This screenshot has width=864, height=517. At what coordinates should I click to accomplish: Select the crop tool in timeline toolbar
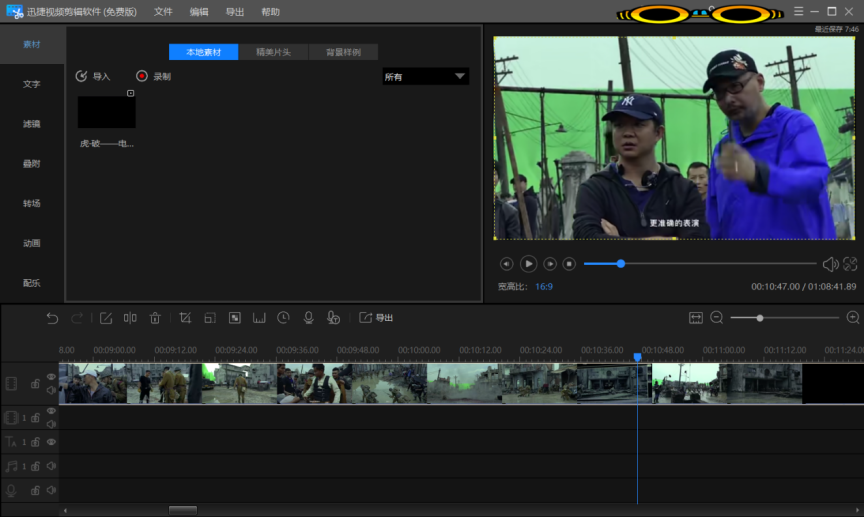point(185,318)
